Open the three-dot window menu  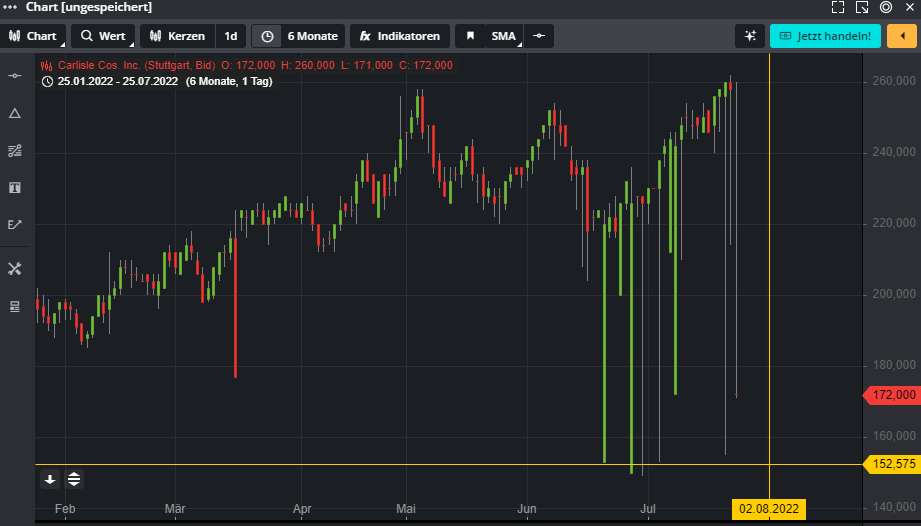pos(10,7)
